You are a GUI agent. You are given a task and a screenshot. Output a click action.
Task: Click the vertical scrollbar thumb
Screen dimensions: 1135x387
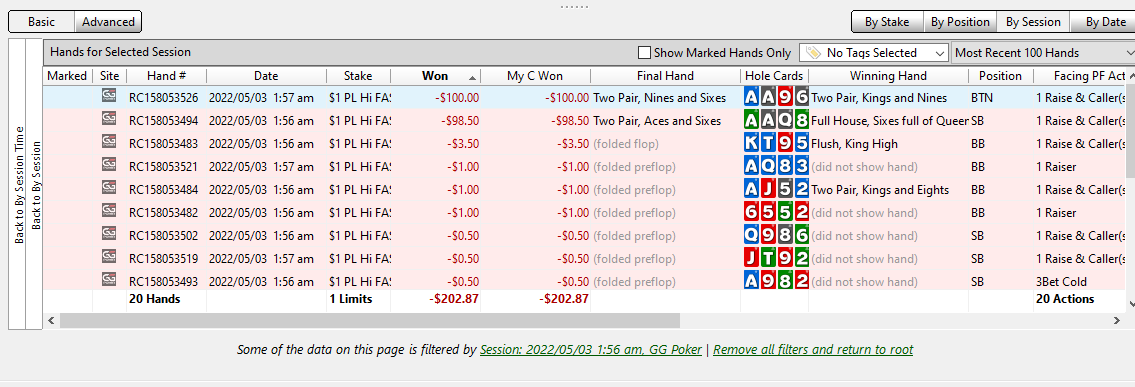click(x=1131, y=130)
